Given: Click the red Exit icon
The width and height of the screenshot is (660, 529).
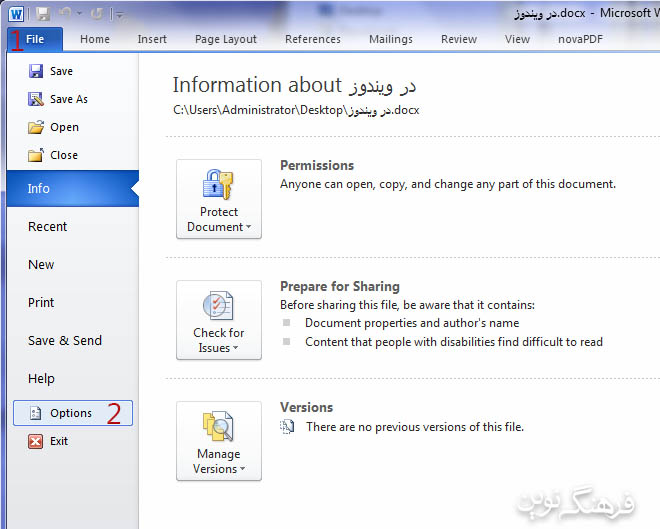Looking at the screenshot, I should tap(35, 441).
